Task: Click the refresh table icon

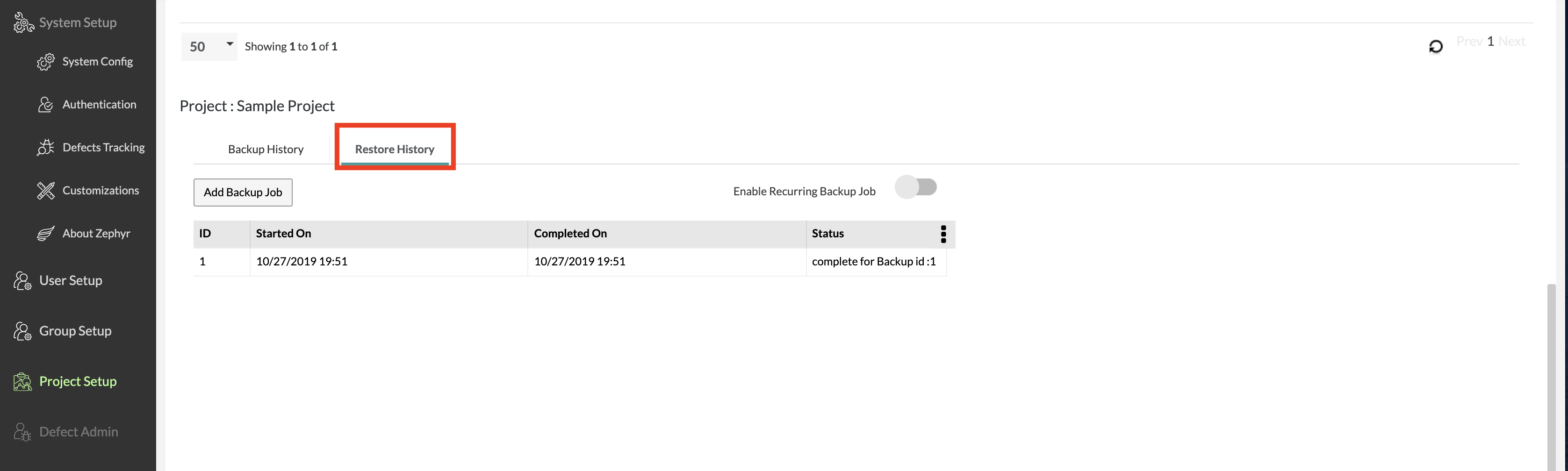Action: pos(1435,46)
